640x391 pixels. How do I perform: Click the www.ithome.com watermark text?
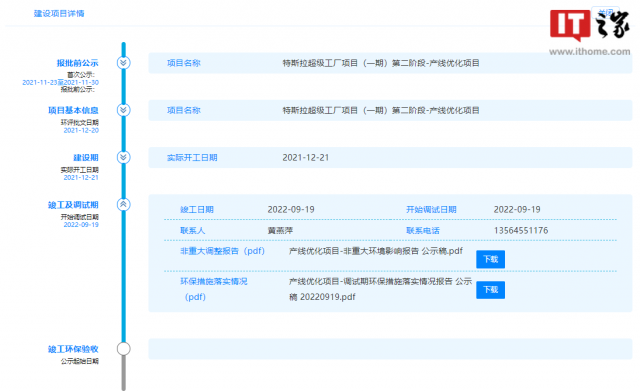[x=589, y=52]
